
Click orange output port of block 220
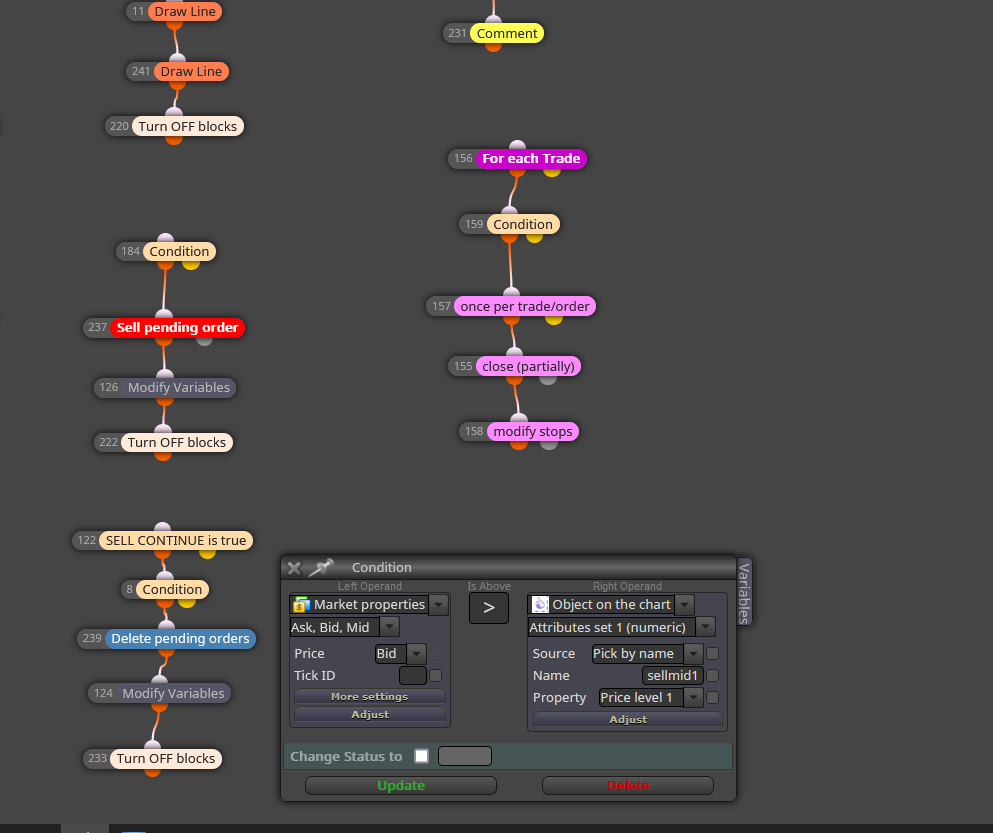click(174, 138)
